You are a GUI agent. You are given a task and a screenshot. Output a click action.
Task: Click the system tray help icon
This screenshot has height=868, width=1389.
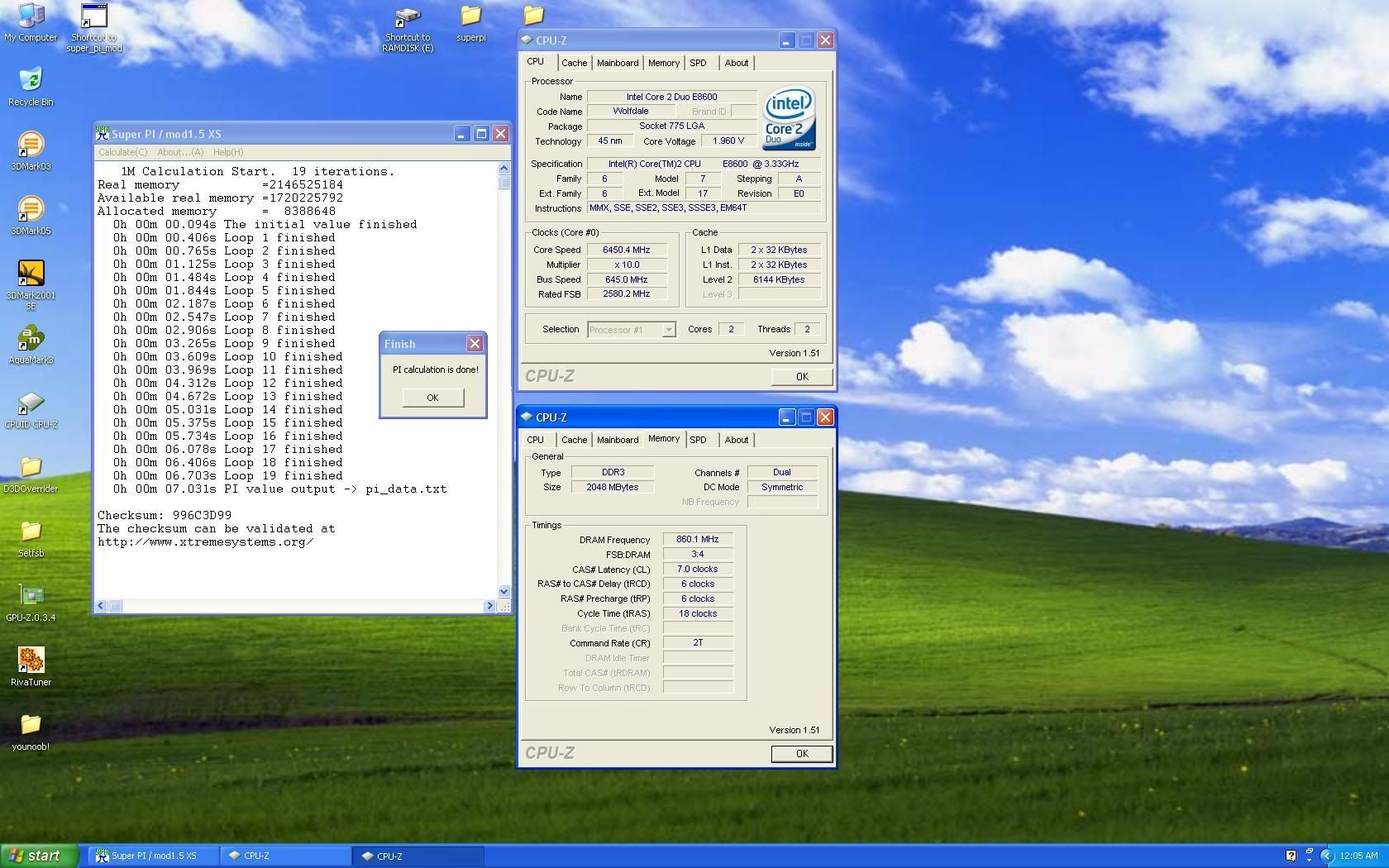[x=1291, y=856]
